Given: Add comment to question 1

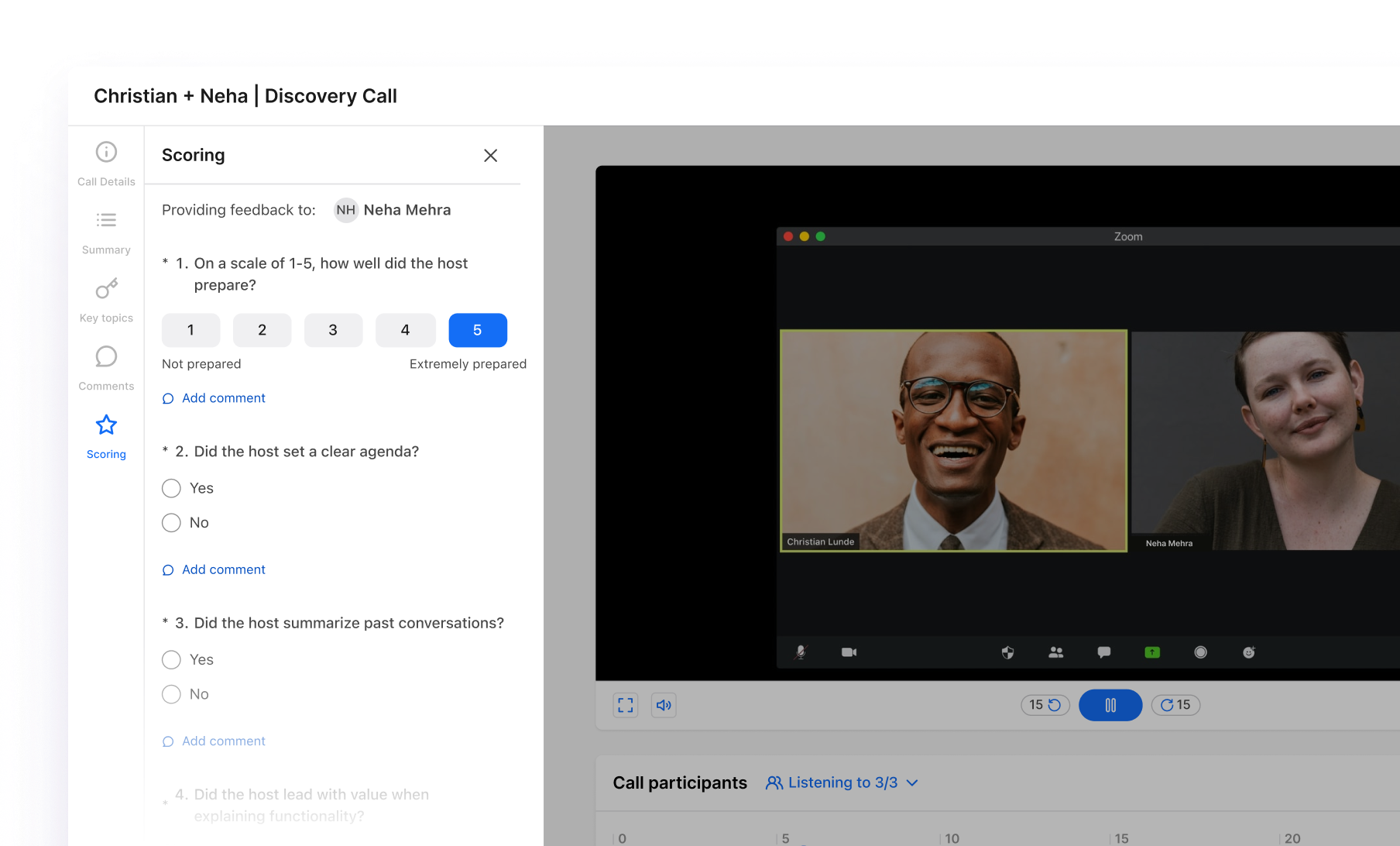Looking at the screenshot, I should 214,398.
